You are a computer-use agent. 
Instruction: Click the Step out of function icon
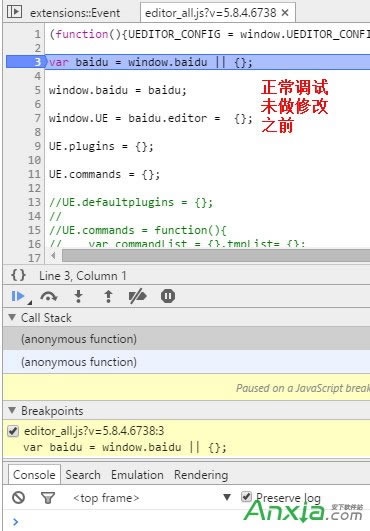point(108,296)
